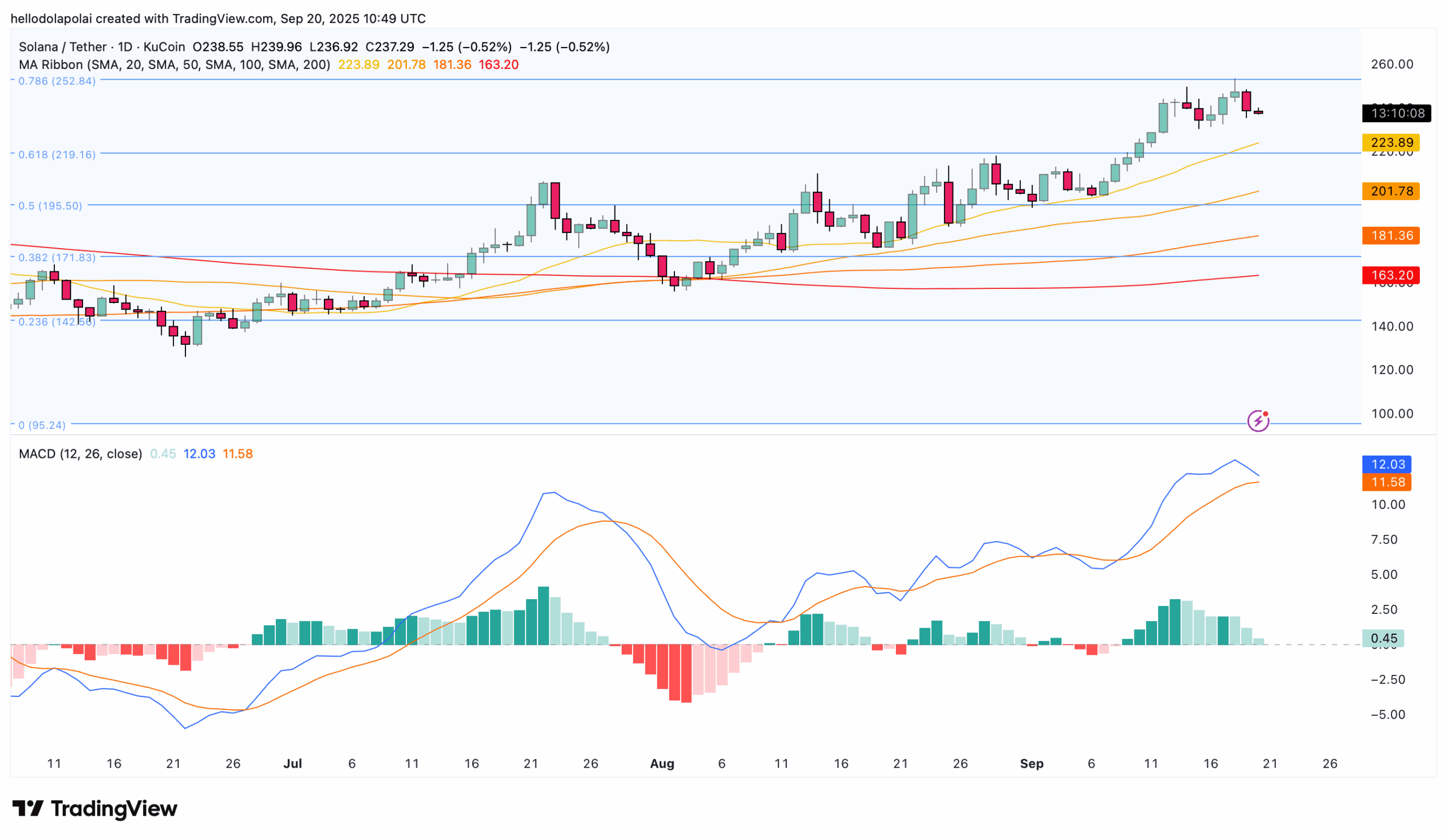Click the 0.45 histogram value tag
Image resolution: width=1447 pixels, height=840 pixels.
(1383, 638)
